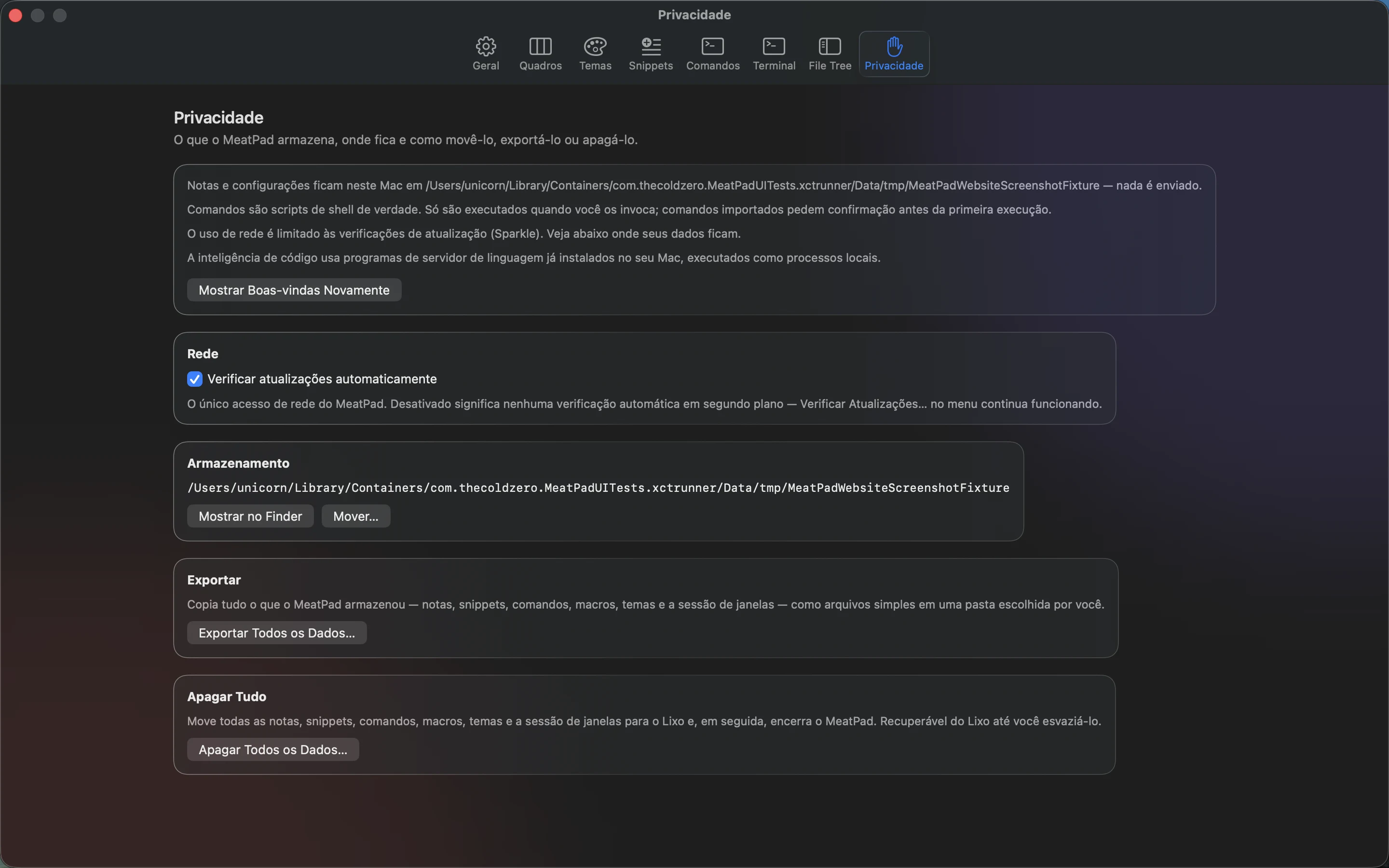Close the Privacidade window with red button
This screenshot has width=1389, height=868.
15,15
